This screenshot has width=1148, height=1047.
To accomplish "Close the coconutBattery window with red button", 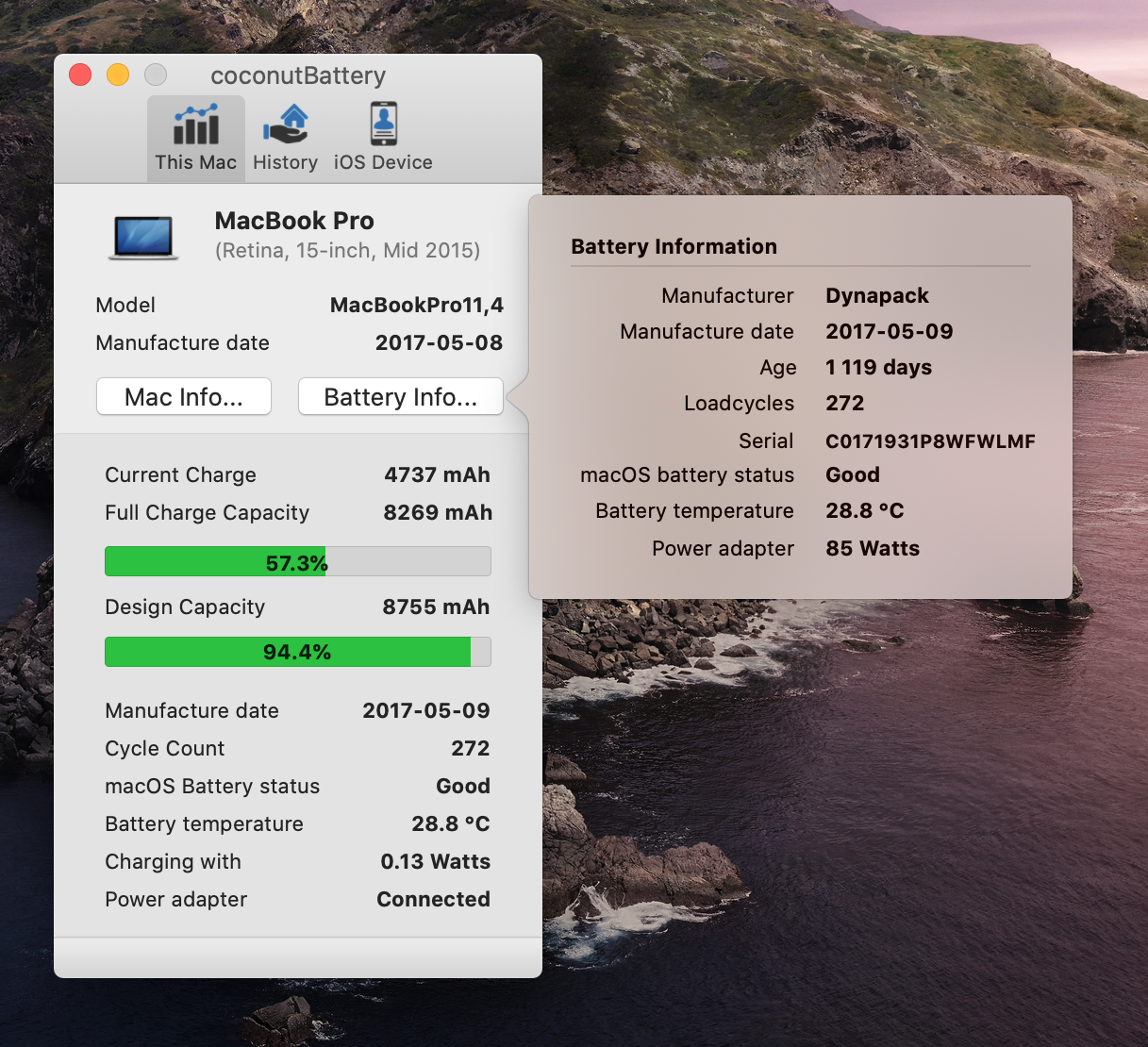I will (x=81, y=75).
